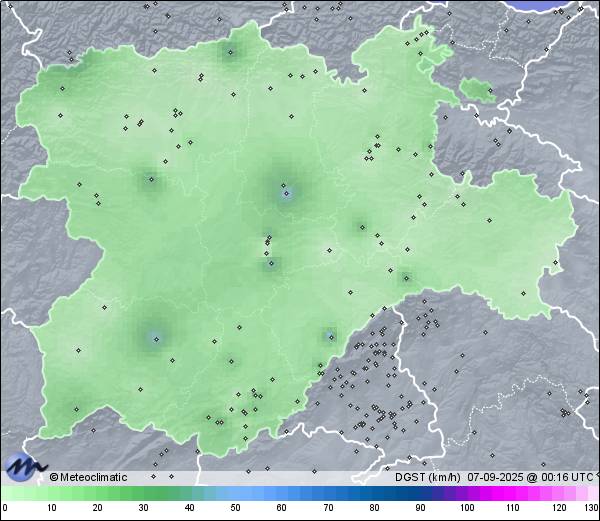Click the 80 label on the scale
This screenshot has height=521, width=600.
click(374, 508)
